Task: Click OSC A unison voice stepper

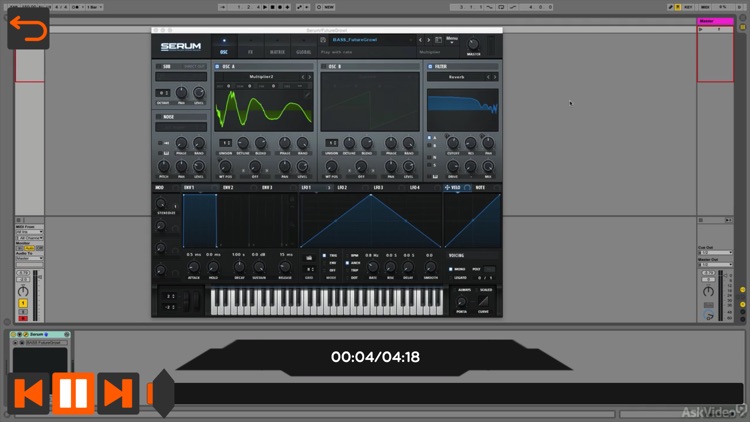Action: point(225,143)
